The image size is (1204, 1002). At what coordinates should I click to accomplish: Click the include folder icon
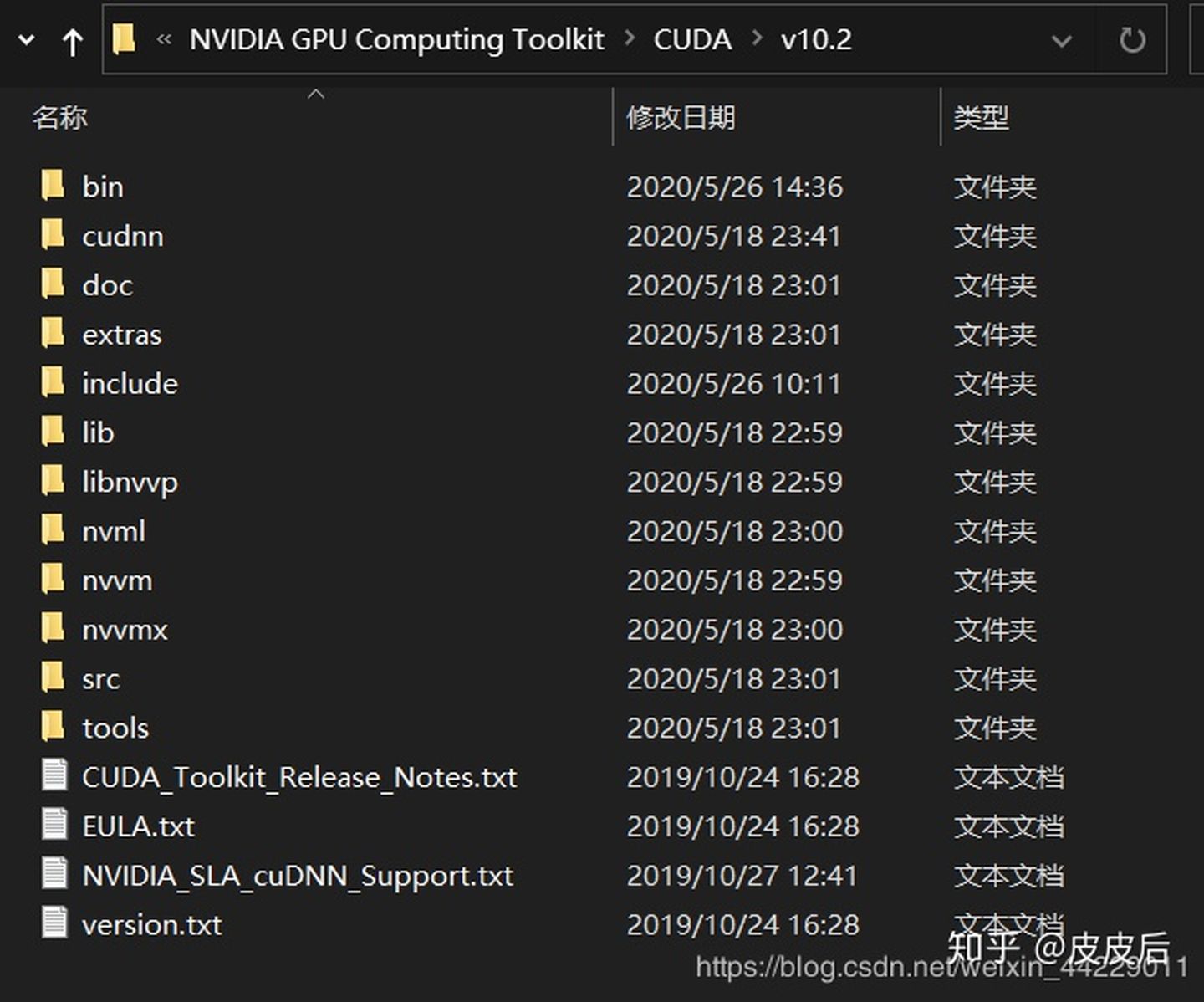53,383
